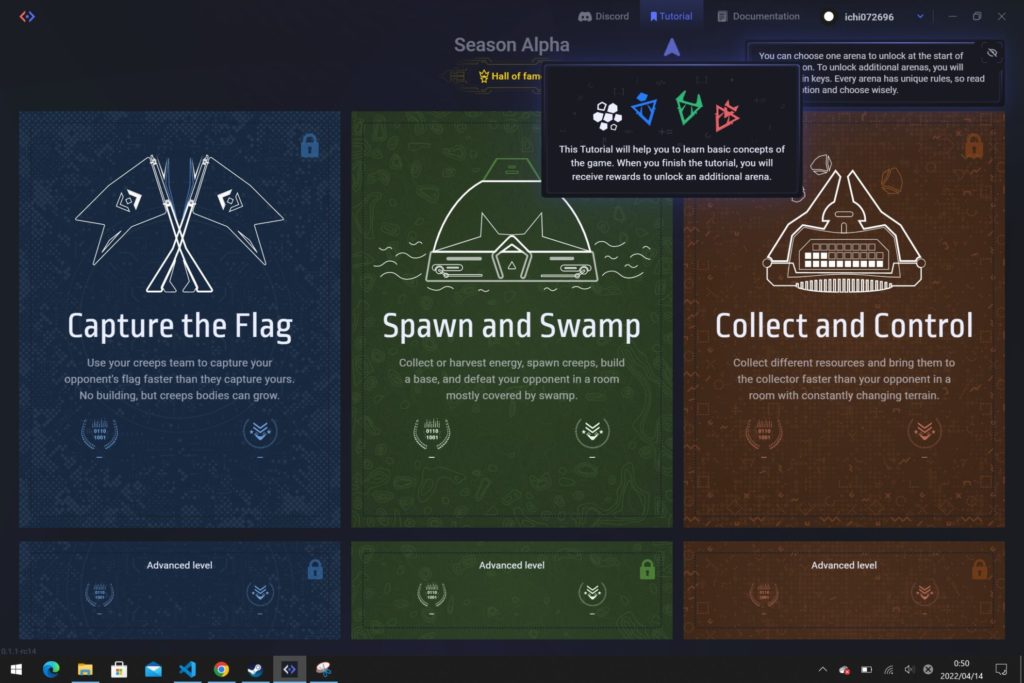Click the green creature tutorial icon
Image resolution: width=1024 pixels, height=683 pixels.
688,108
